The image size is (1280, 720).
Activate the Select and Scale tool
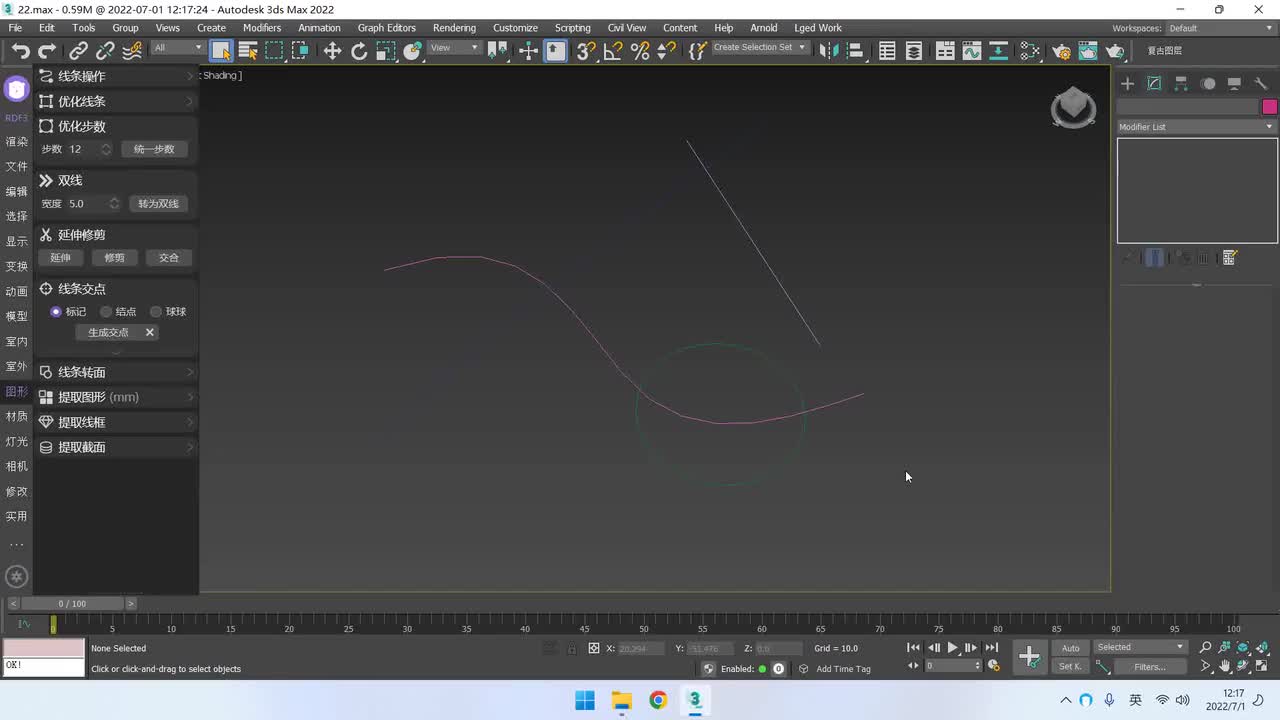coord(386,51)
